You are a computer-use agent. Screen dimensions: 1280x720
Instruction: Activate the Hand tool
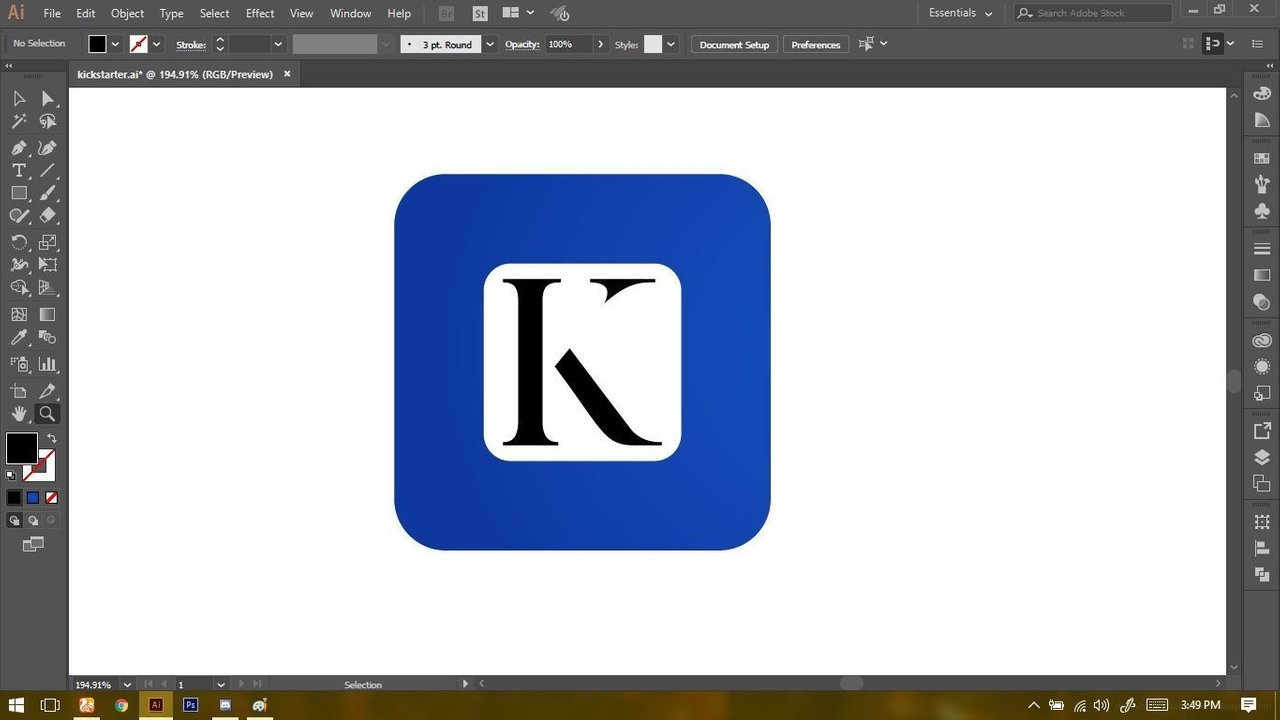coord(19,414)
